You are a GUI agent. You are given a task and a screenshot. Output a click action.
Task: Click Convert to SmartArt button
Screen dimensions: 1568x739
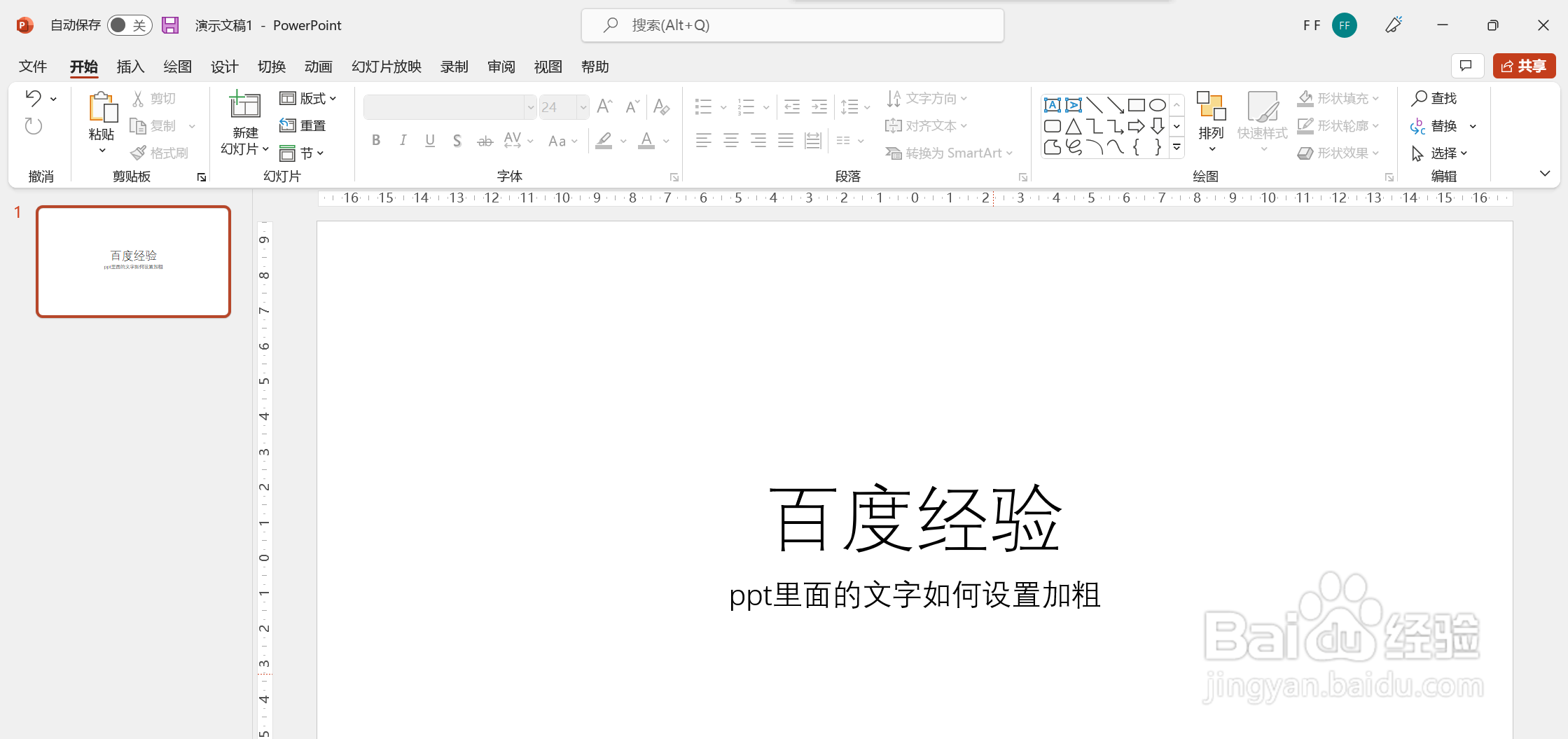point(949,153)
